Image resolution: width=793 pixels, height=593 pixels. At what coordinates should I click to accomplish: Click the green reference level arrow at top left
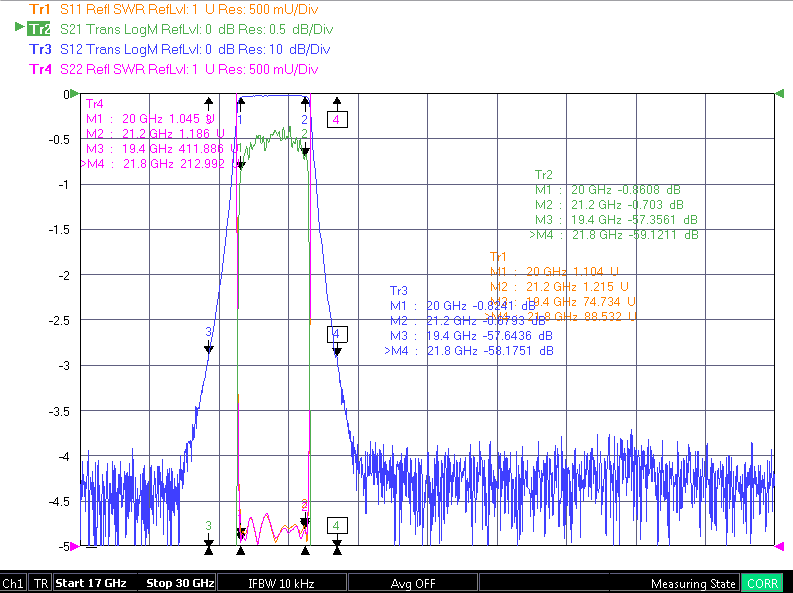pyautogui.click(x=75, y=94)
